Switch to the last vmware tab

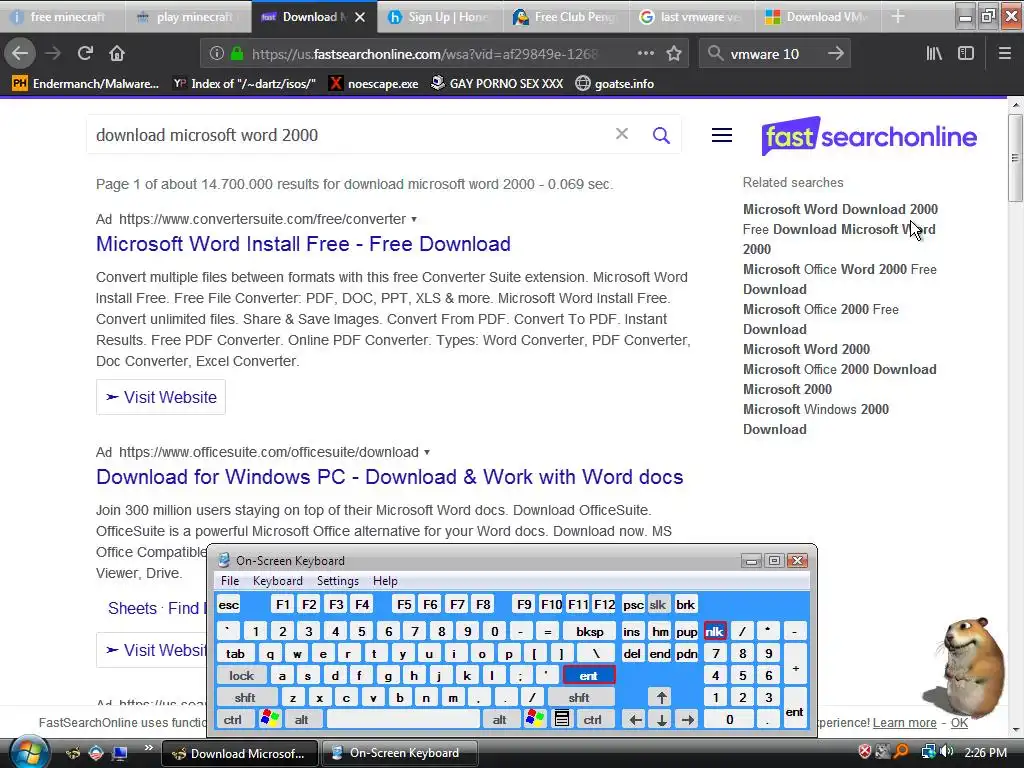(x=692, y=17)
